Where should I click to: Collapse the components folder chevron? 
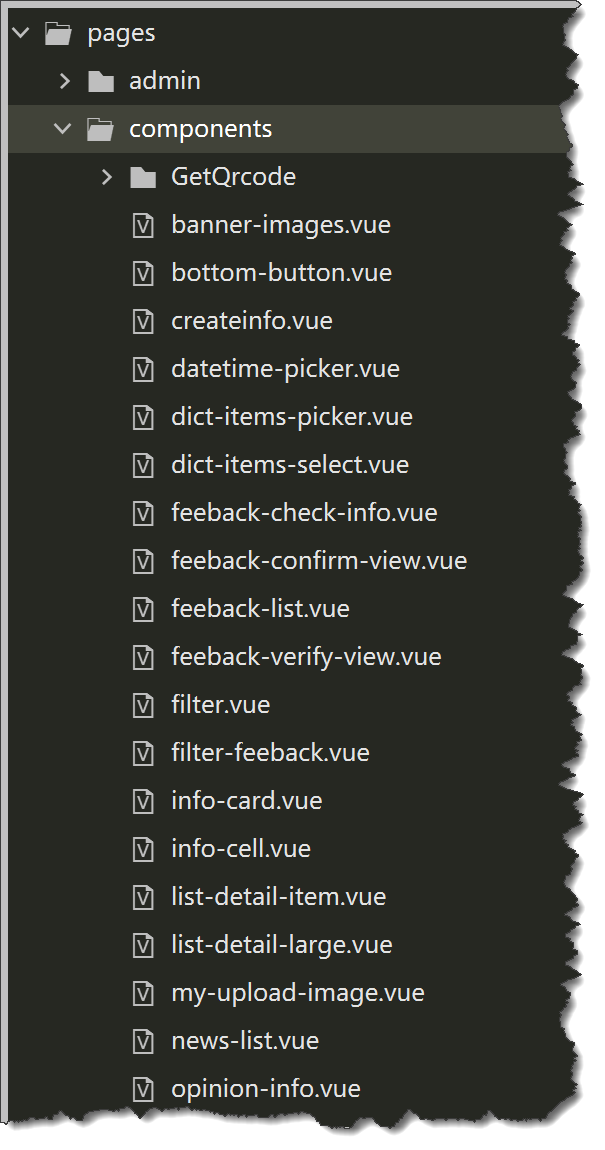point(63,128)
